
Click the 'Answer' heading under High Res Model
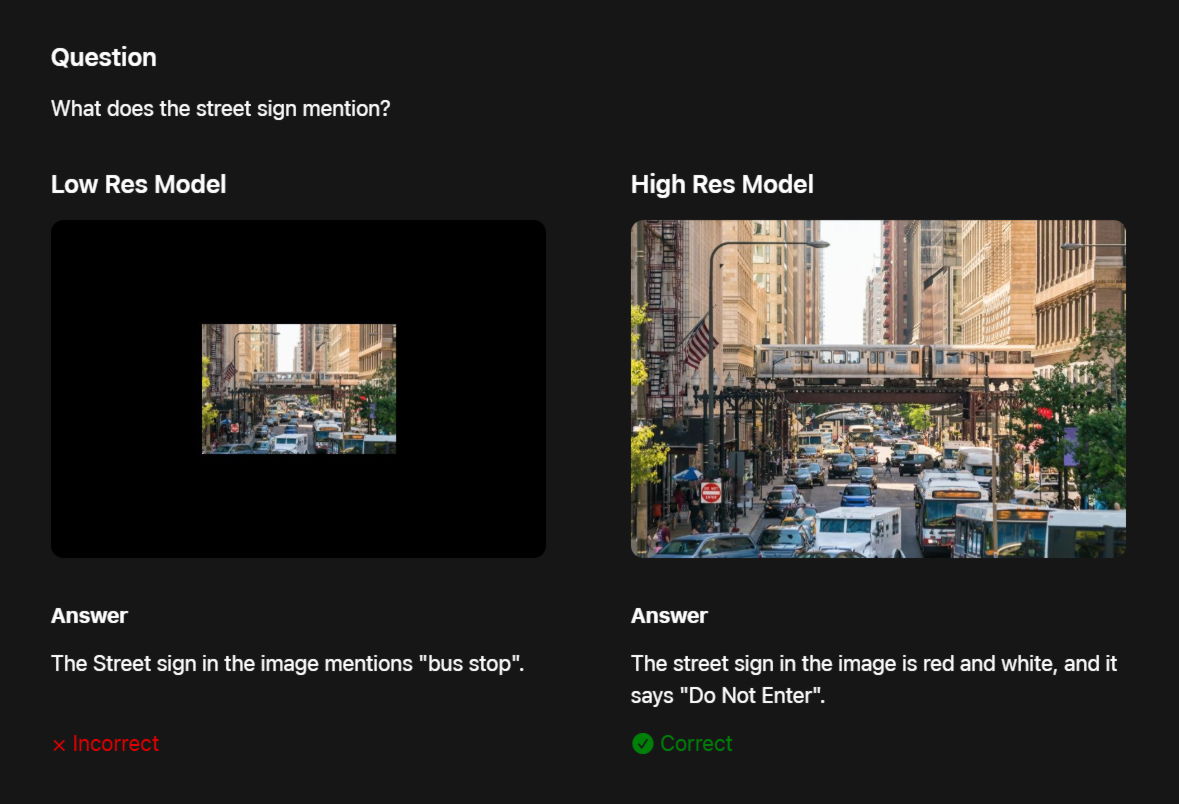point(669,615)
